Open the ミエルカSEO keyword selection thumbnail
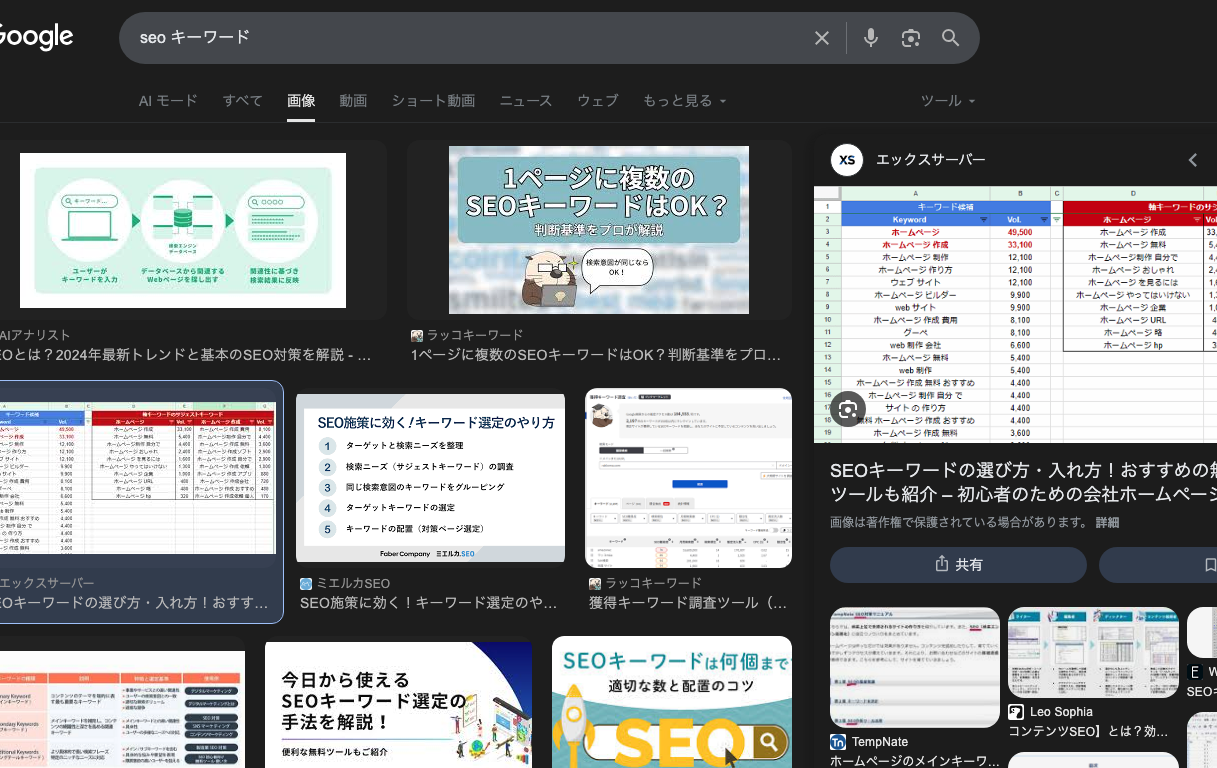This screenshot has width=1217, height=768. tap(430, 478)
